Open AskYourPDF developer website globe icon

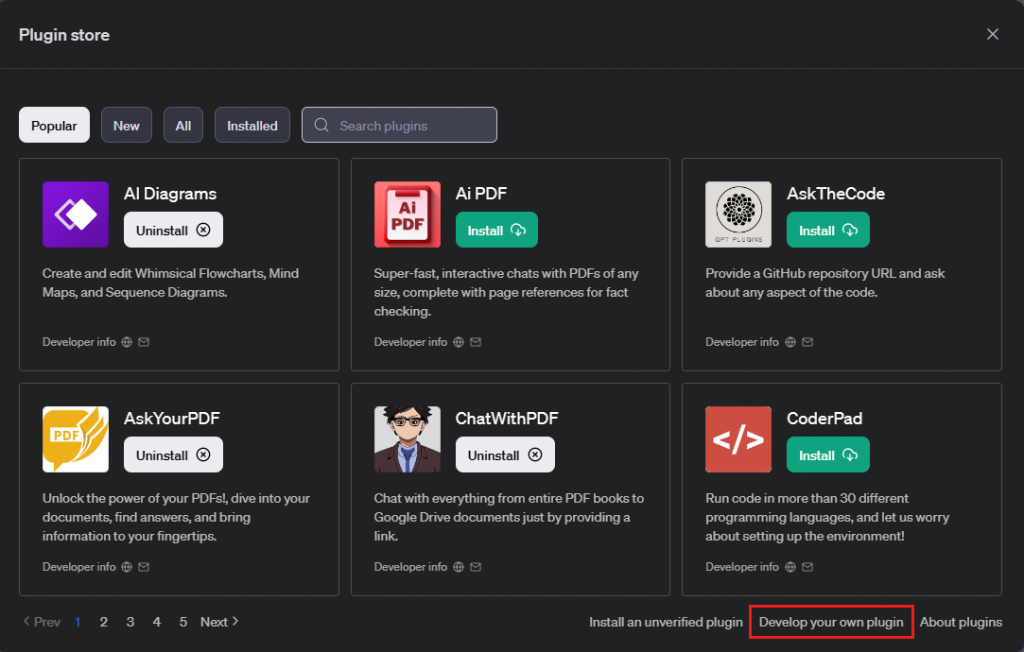[x=127, y=566]
